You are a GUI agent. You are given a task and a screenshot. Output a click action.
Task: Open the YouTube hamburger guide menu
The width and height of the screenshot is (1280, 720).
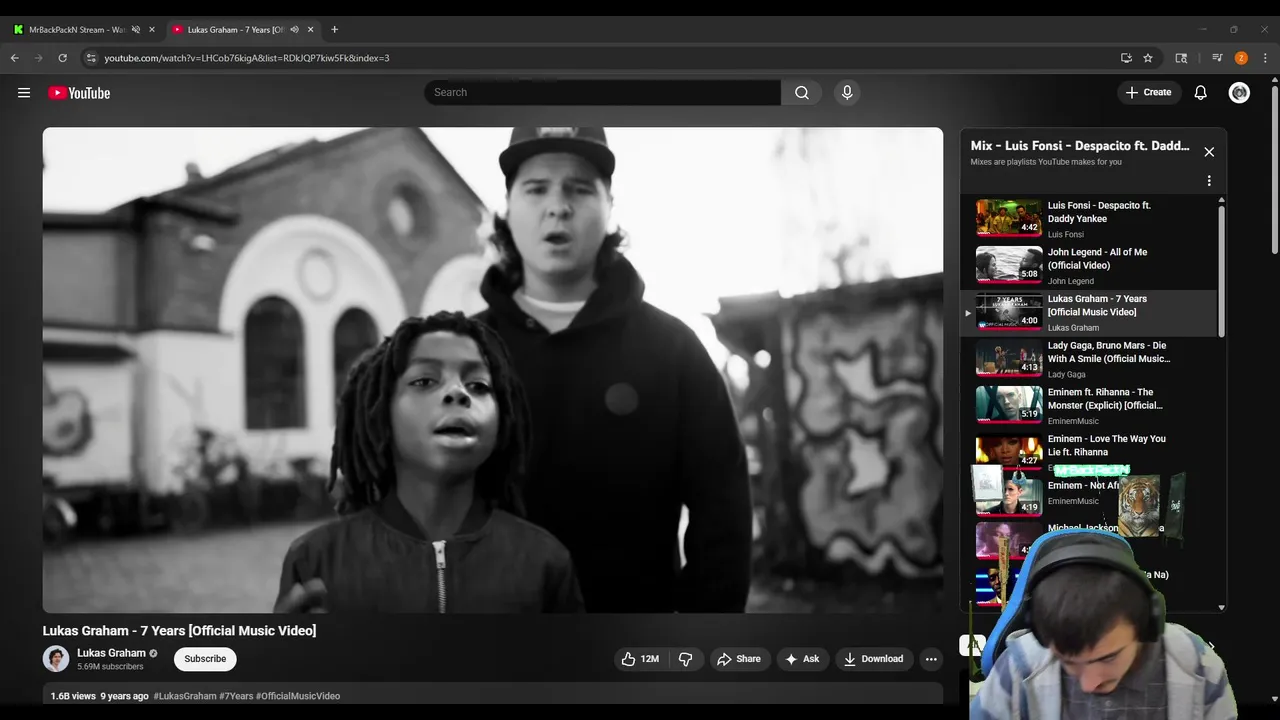click(x=24, y=93)
